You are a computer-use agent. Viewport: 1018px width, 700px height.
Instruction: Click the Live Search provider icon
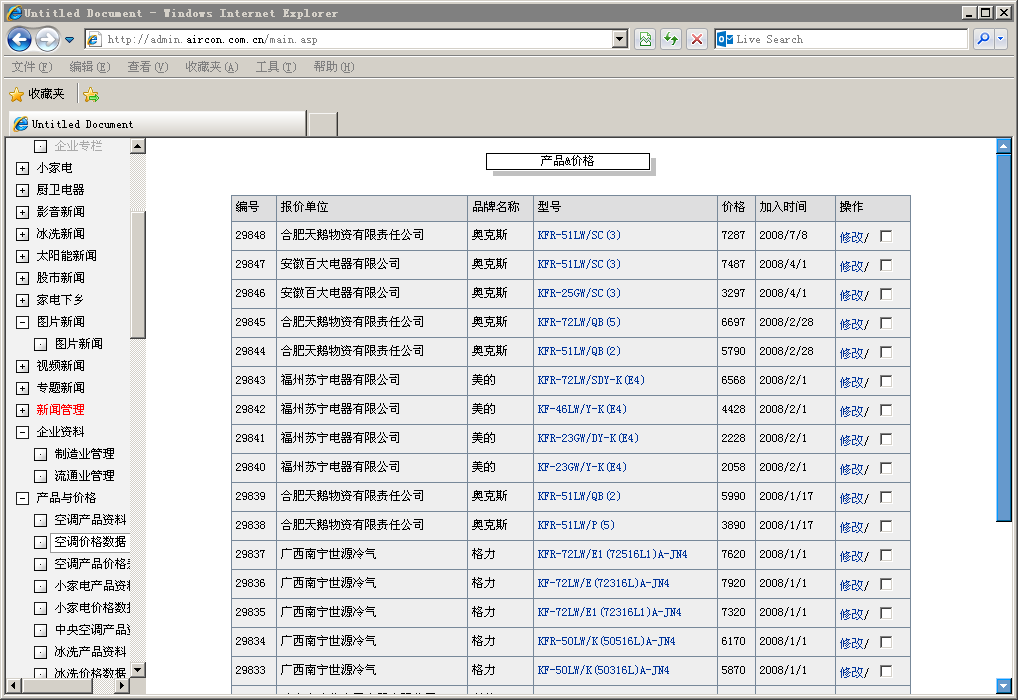[x=725, y=40]
